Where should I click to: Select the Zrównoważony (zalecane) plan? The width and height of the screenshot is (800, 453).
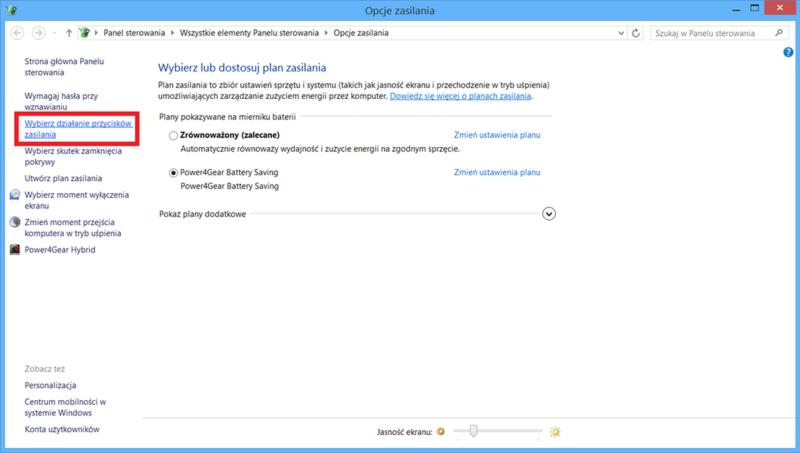pos(173,136)
